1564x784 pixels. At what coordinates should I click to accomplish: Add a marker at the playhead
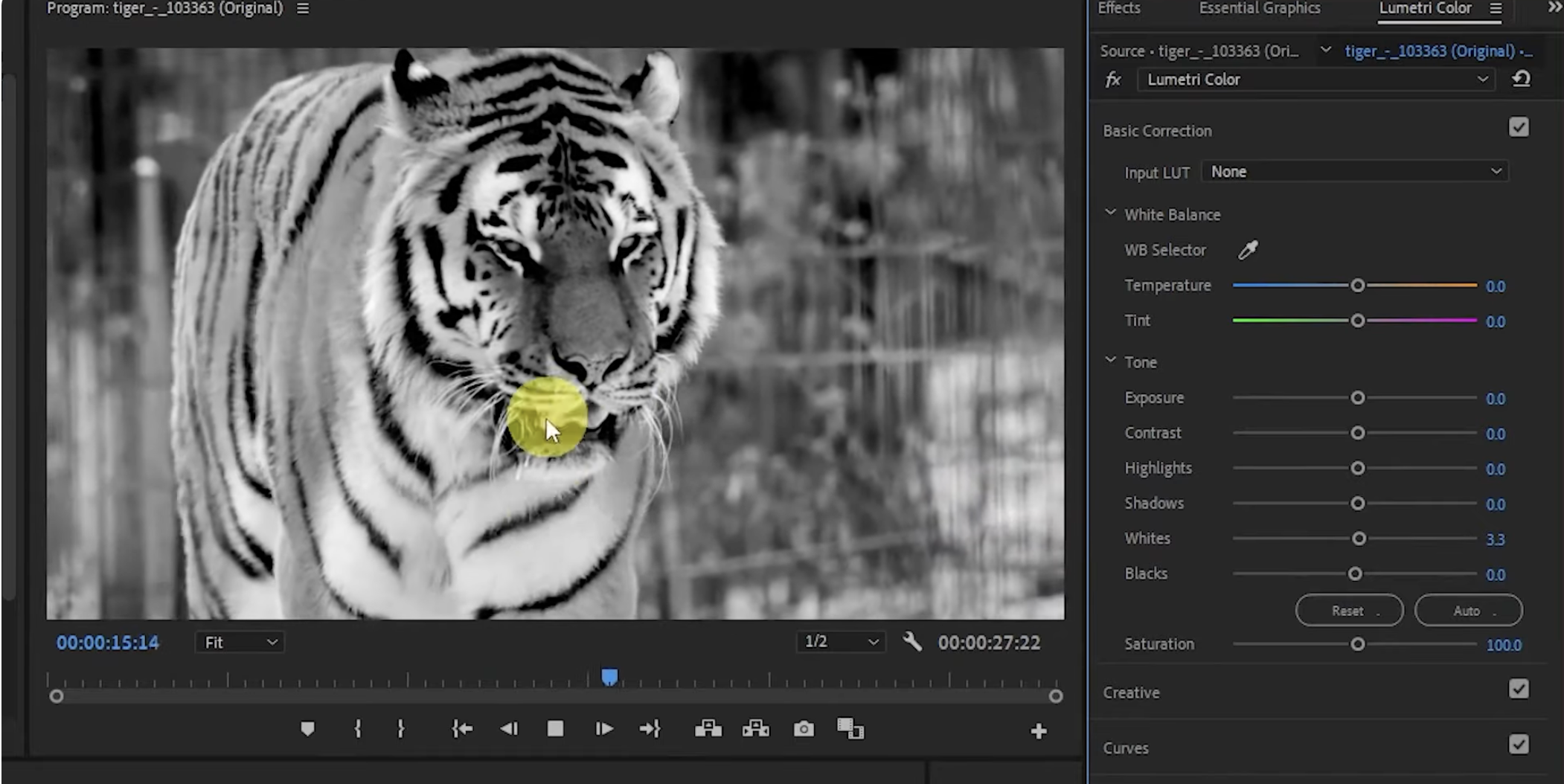click(309, 729)
